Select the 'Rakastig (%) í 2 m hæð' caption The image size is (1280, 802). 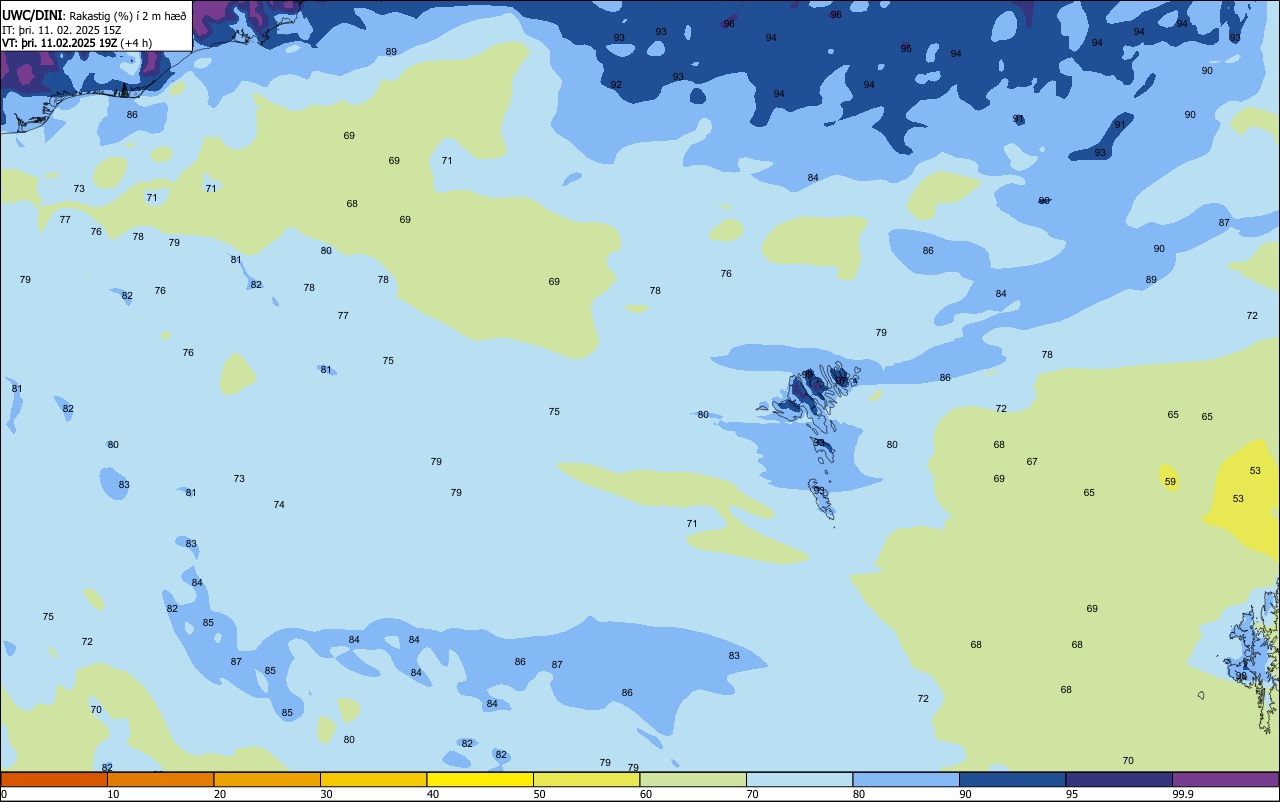(128, 15)
